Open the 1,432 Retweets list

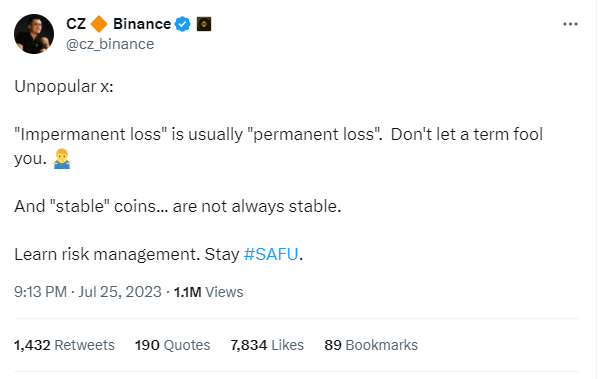[x=64, y=345]
